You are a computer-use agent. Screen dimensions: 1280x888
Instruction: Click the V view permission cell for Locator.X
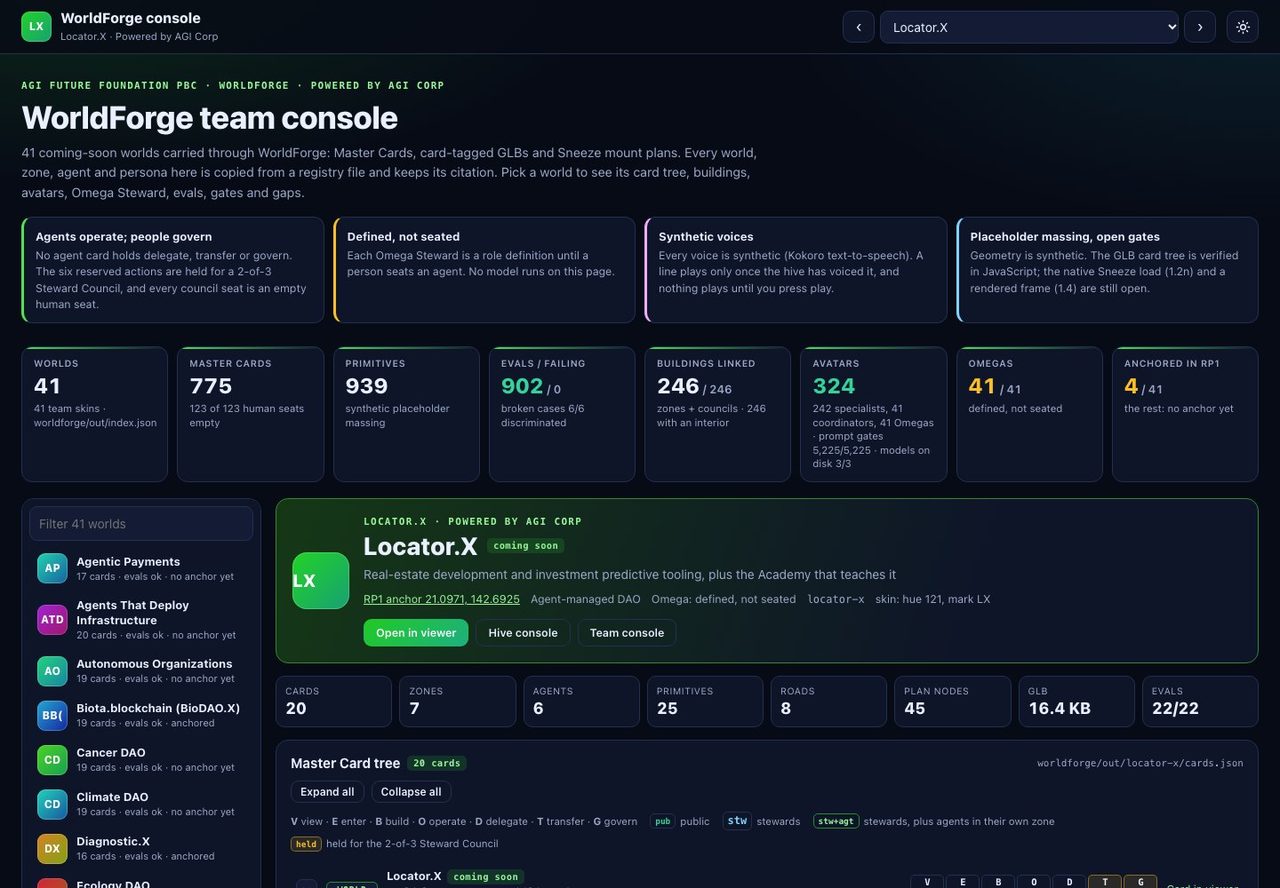click(x=927, y=882)
